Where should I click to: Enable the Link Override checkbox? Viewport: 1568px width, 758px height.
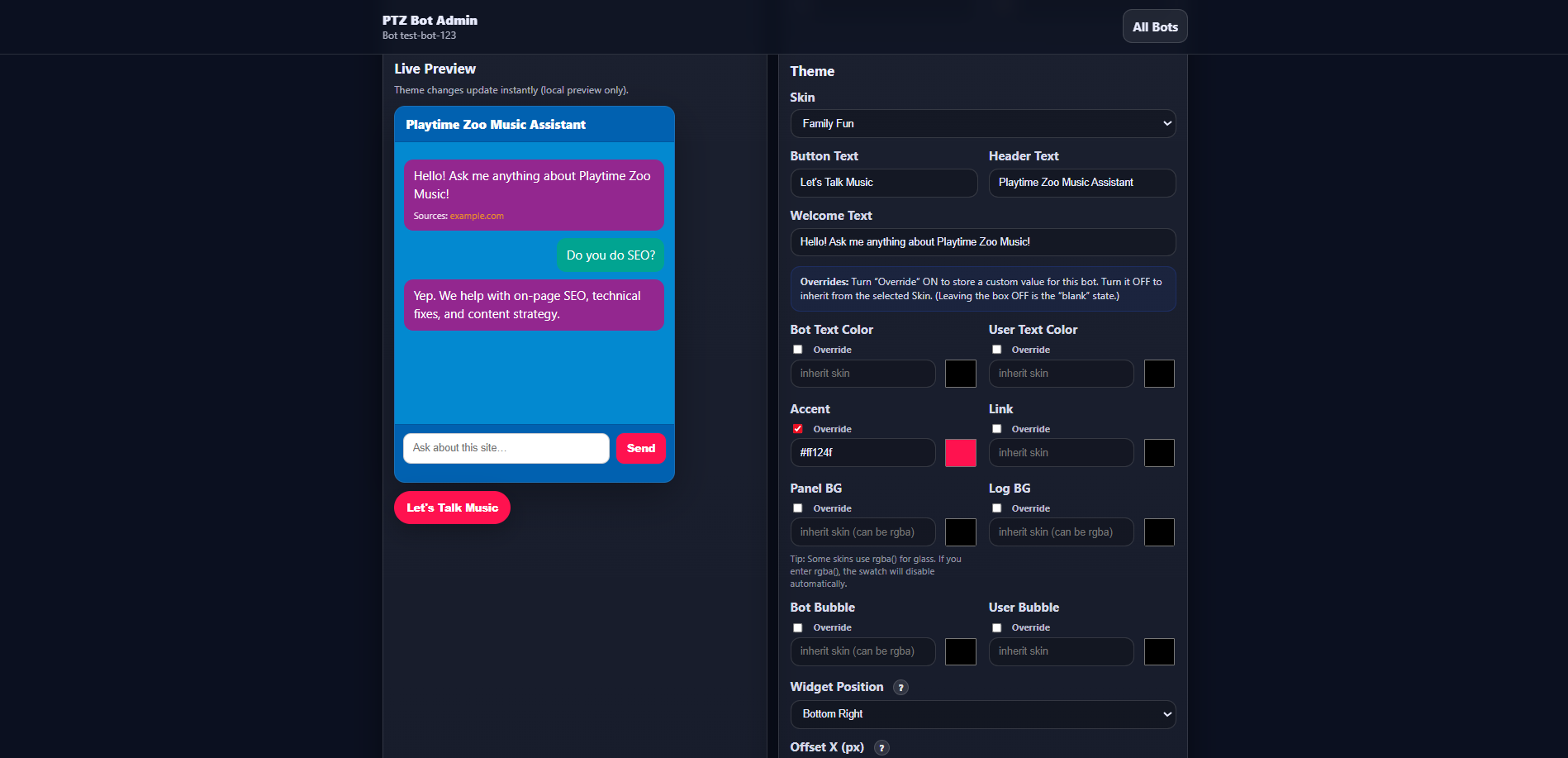coord(996,428)
